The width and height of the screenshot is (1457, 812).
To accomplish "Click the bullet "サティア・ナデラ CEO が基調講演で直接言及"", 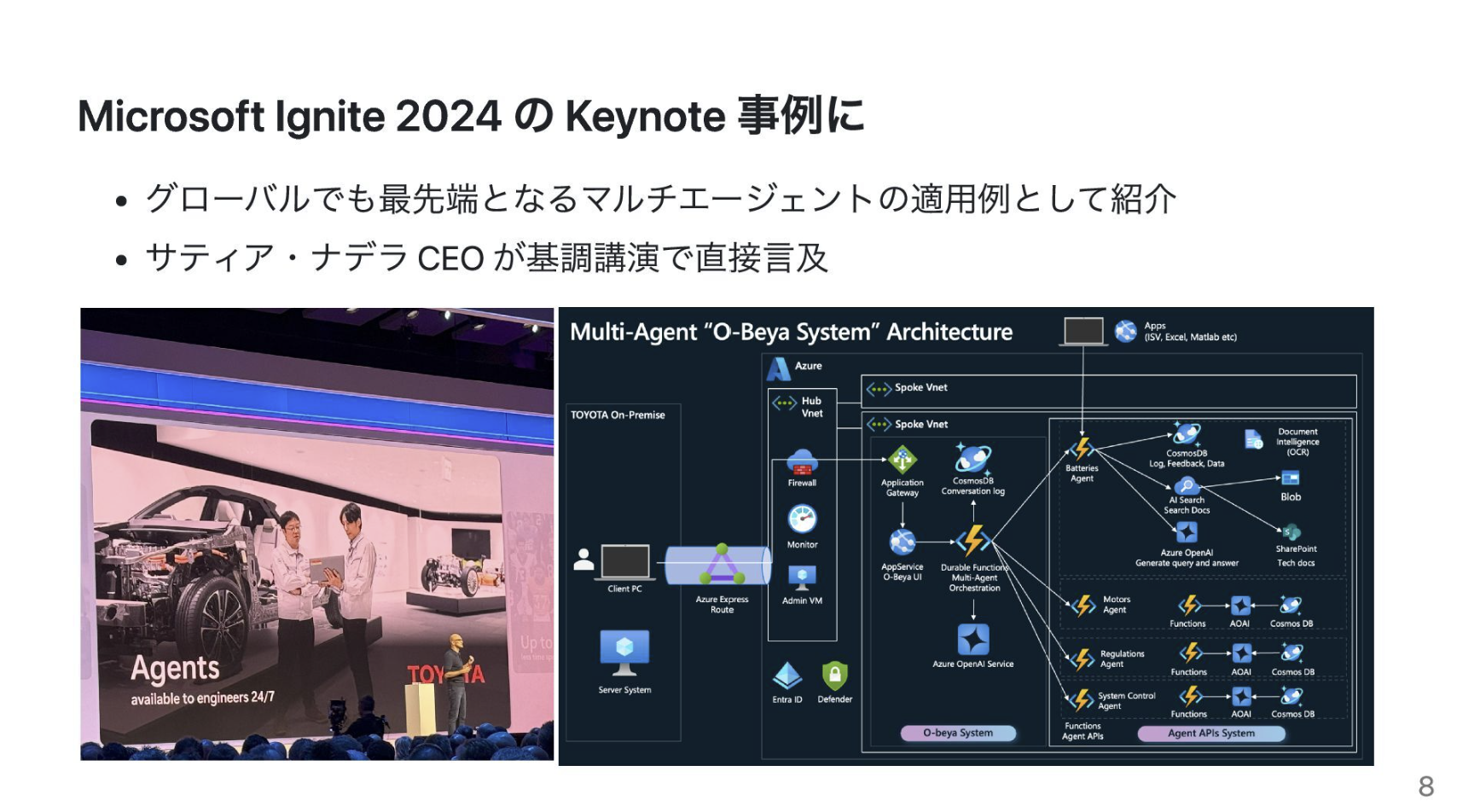I will tap(487, 258).
